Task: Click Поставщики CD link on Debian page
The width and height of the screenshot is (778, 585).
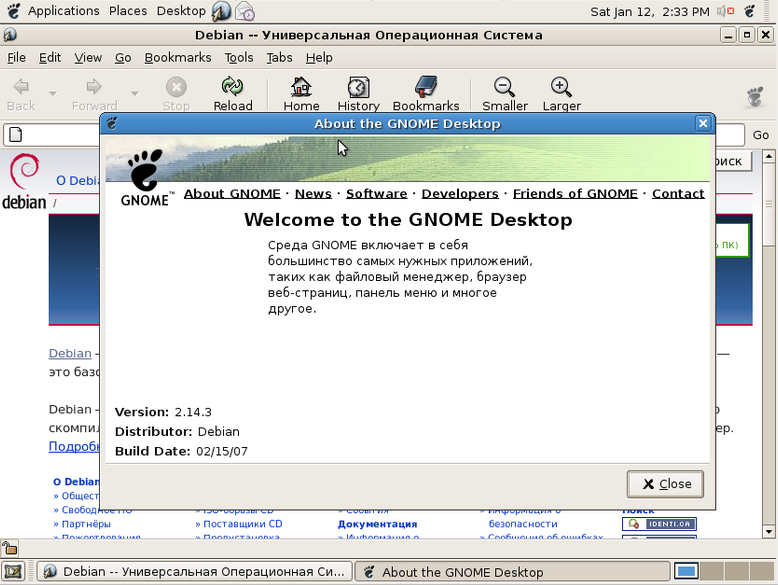Action: tap(242, 524)
